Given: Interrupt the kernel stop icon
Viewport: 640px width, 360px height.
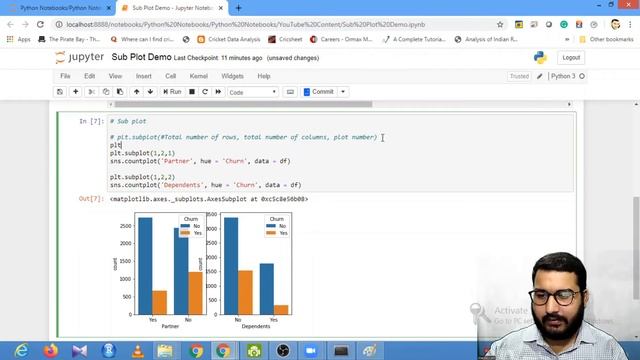Looking at the screenshot, I should (192, 92).
